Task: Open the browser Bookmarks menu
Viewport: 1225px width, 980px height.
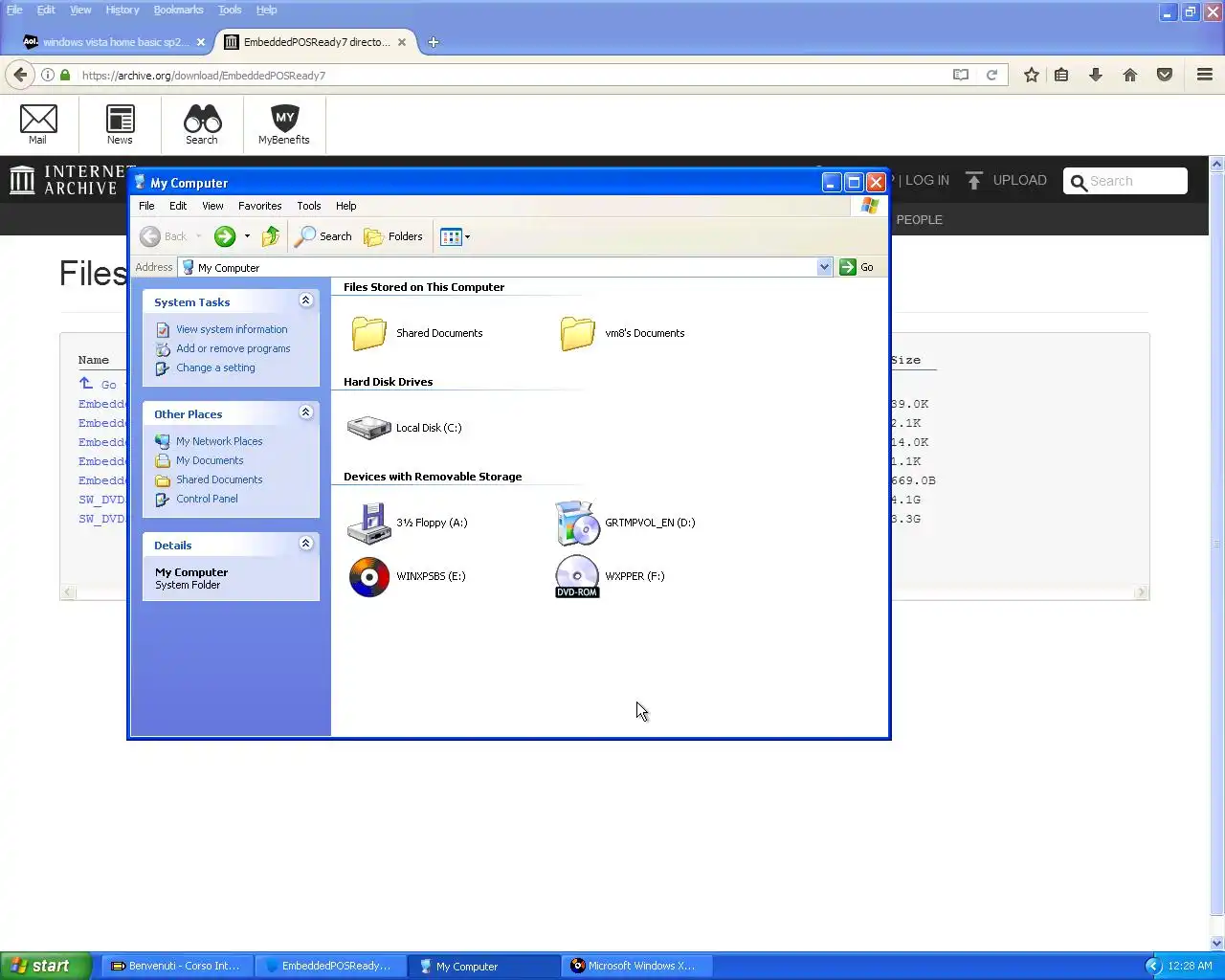Action: point(178,10)
